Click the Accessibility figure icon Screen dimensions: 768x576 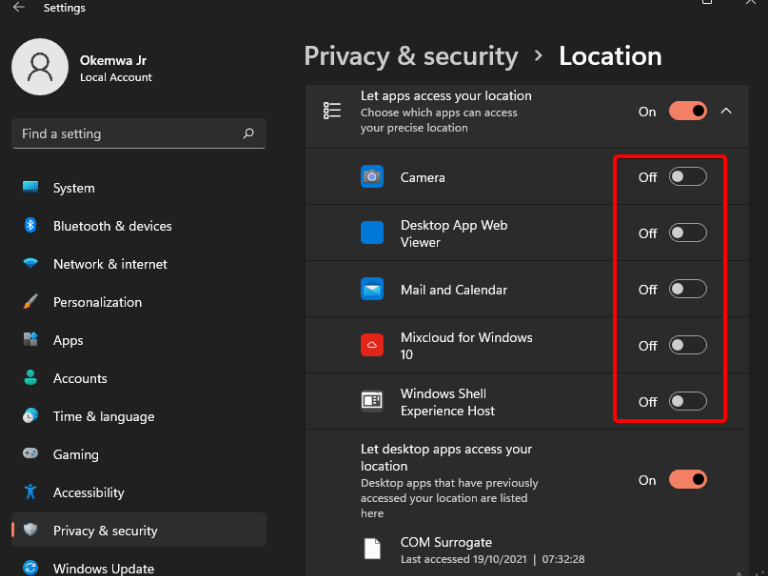(x=30, y=491)
